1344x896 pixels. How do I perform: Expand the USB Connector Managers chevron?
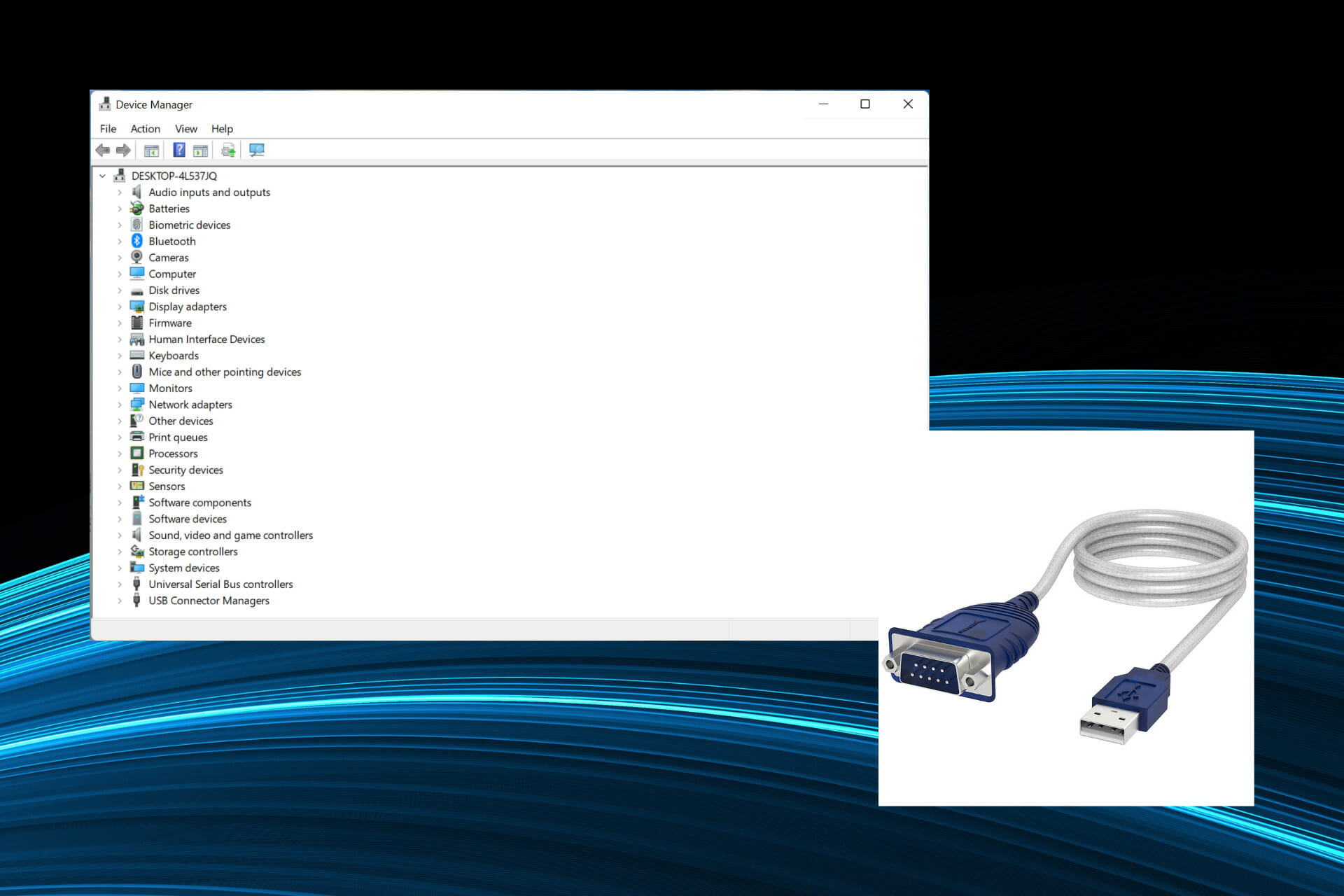coord(120,600)
